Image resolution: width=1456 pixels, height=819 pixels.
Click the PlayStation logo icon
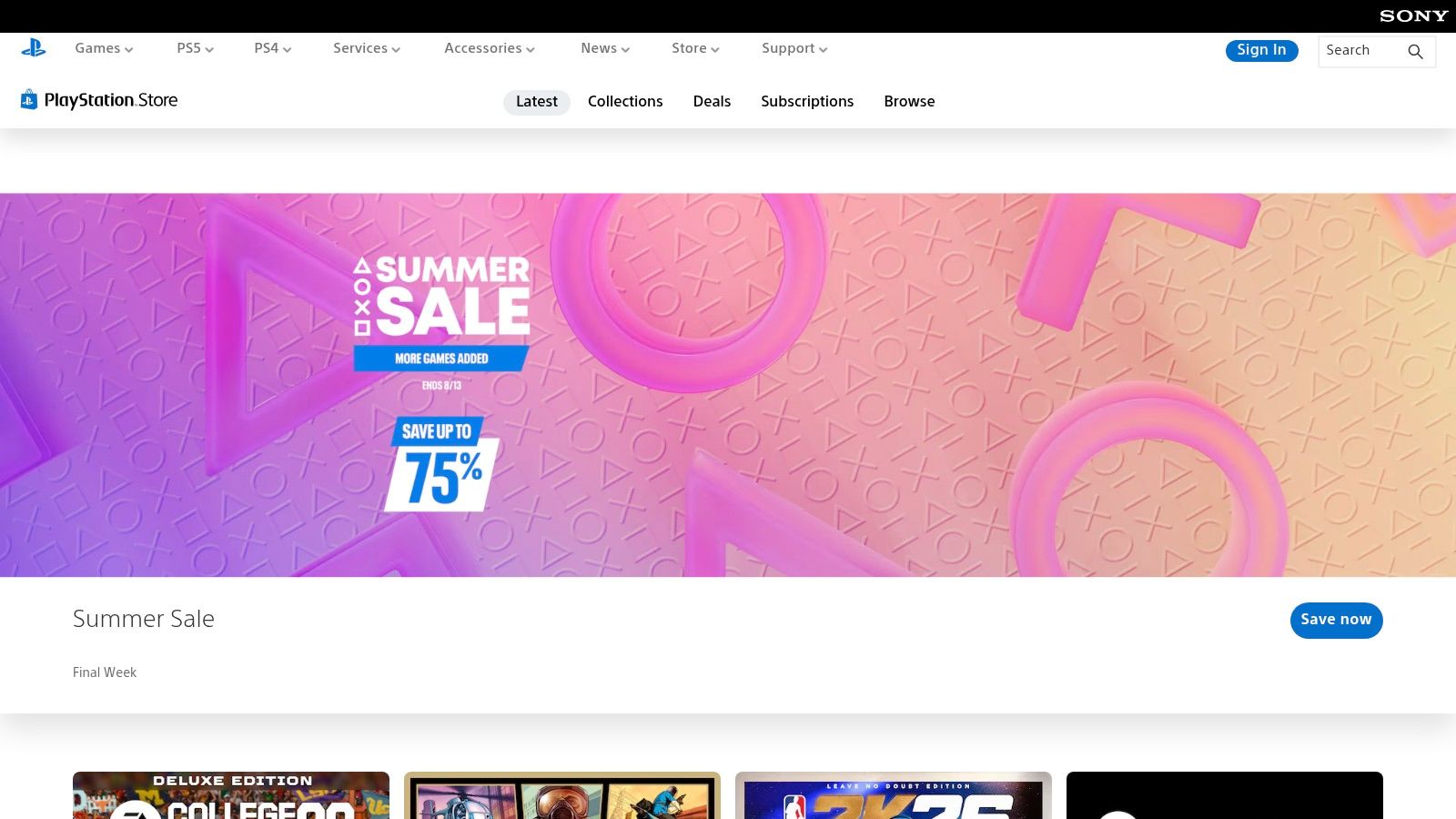pos(34,48)
